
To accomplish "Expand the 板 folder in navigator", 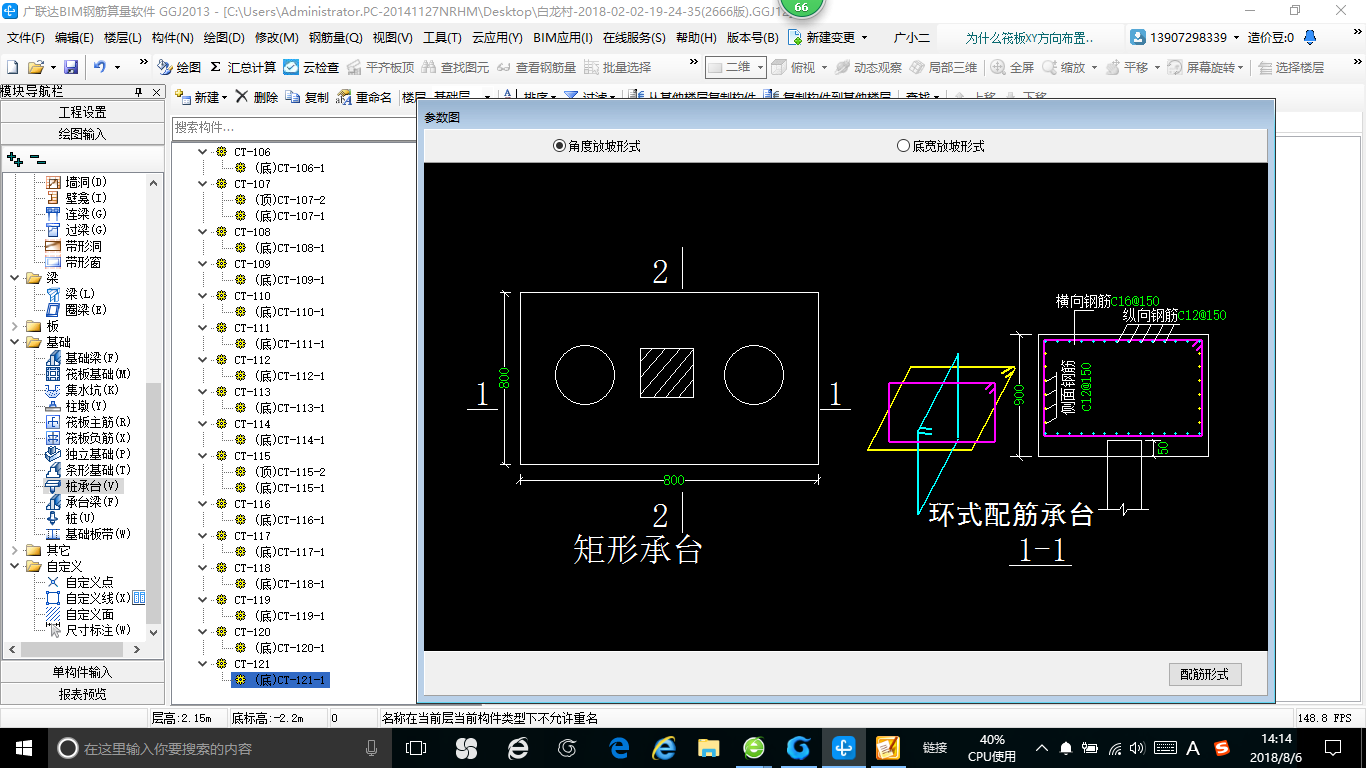I will [x=14, y=326].
